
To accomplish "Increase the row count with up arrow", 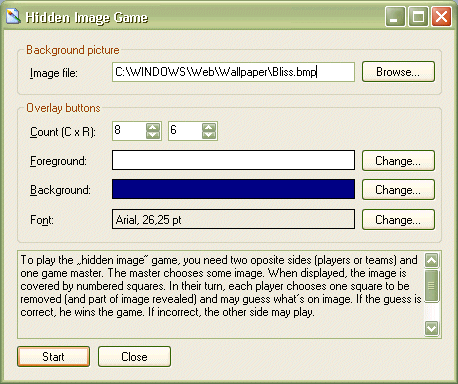I will [x=209, y=127].
